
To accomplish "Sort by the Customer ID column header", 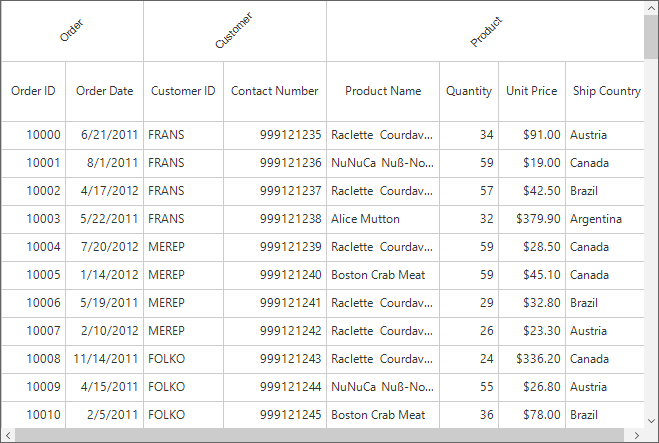I will tap(183, 91).
